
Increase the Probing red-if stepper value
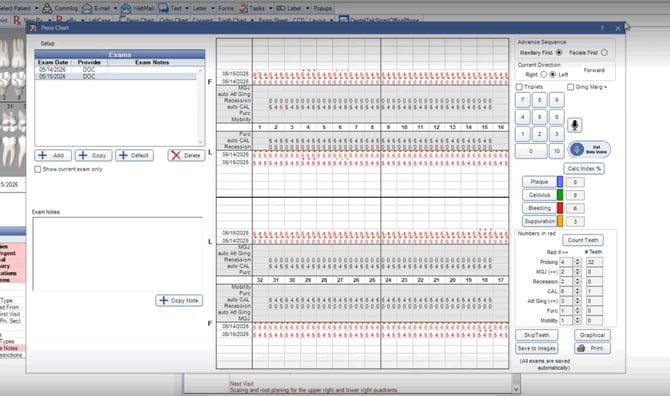[x=577, y=260]
